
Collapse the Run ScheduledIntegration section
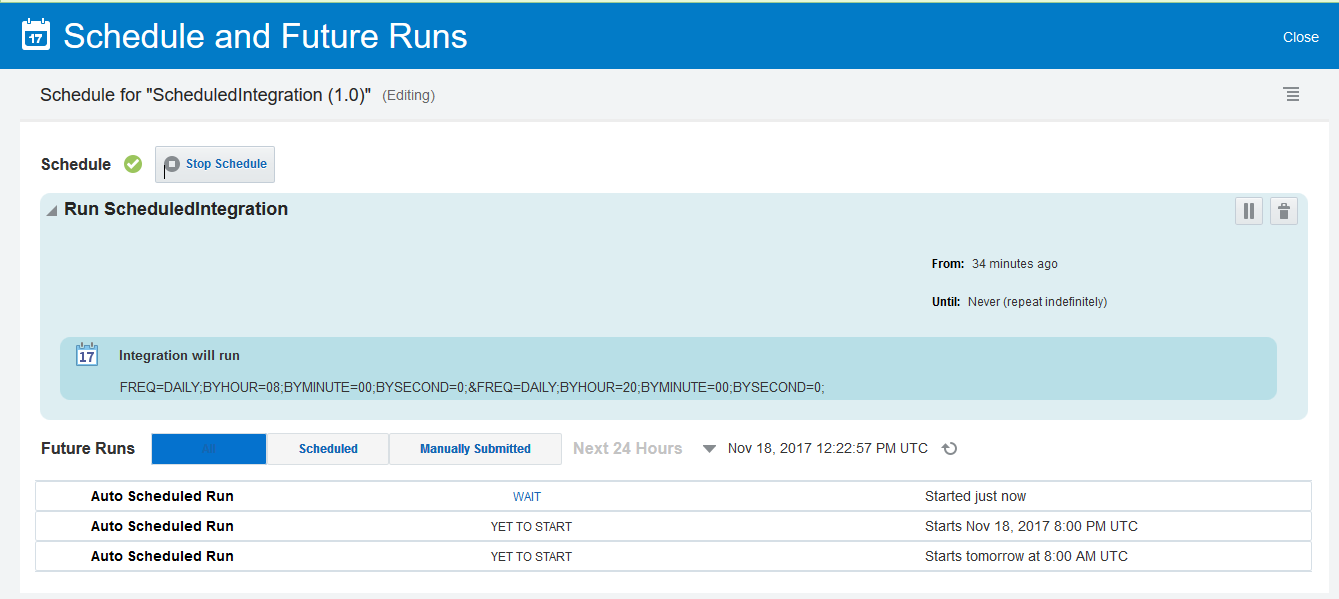pos(50,209)
